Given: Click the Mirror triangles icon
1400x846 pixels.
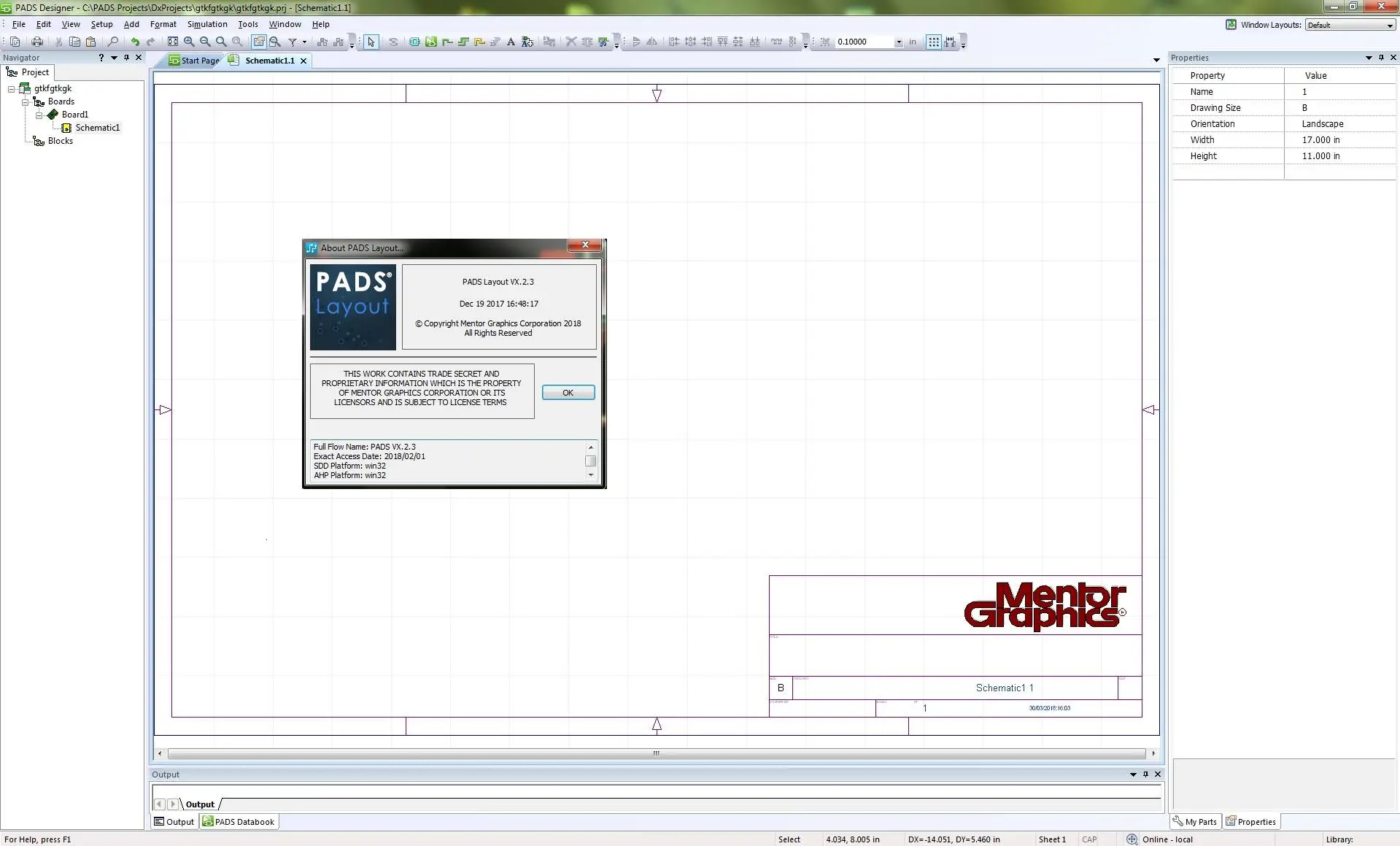Looking at the screenshot, I should [x=652, y=42].
